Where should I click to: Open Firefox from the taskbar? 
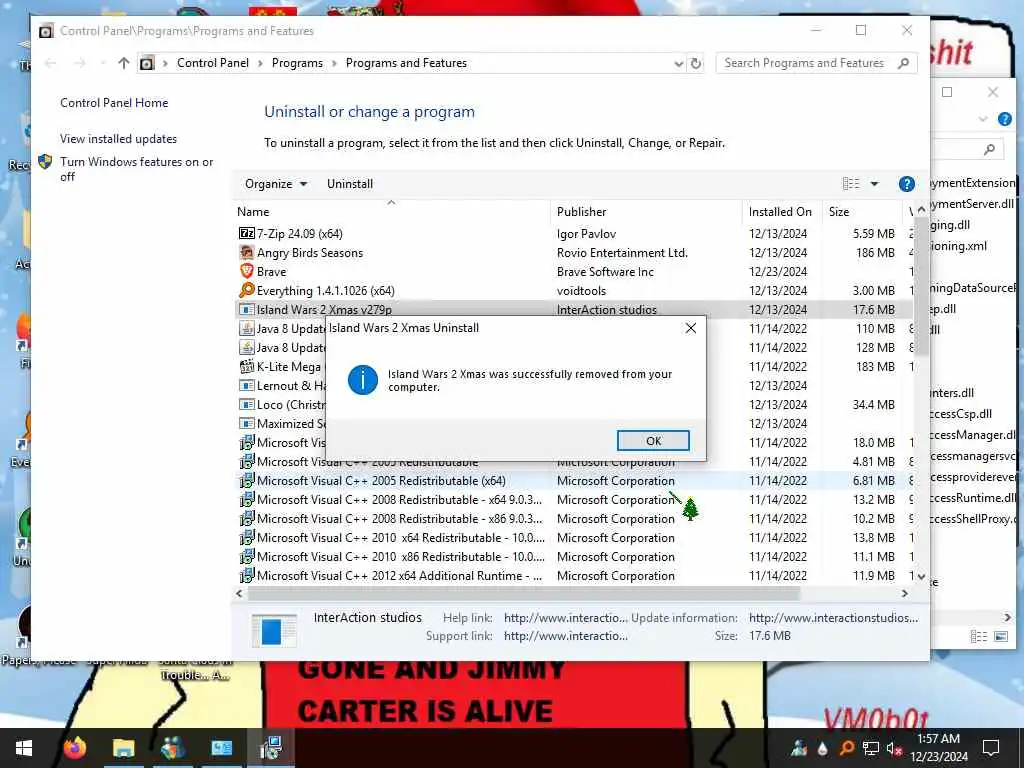pyautogui.click(x=74, y=748)
